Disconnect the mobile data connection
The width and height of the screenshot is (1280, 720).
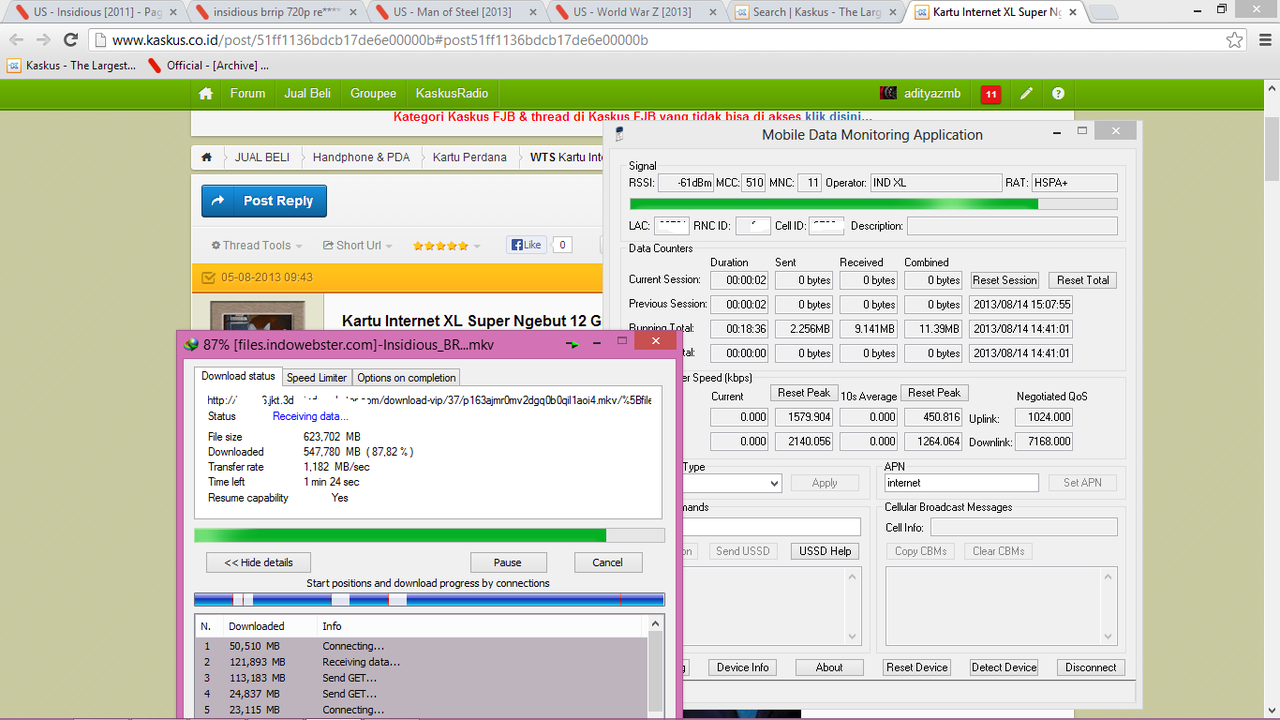(1090, 667)
